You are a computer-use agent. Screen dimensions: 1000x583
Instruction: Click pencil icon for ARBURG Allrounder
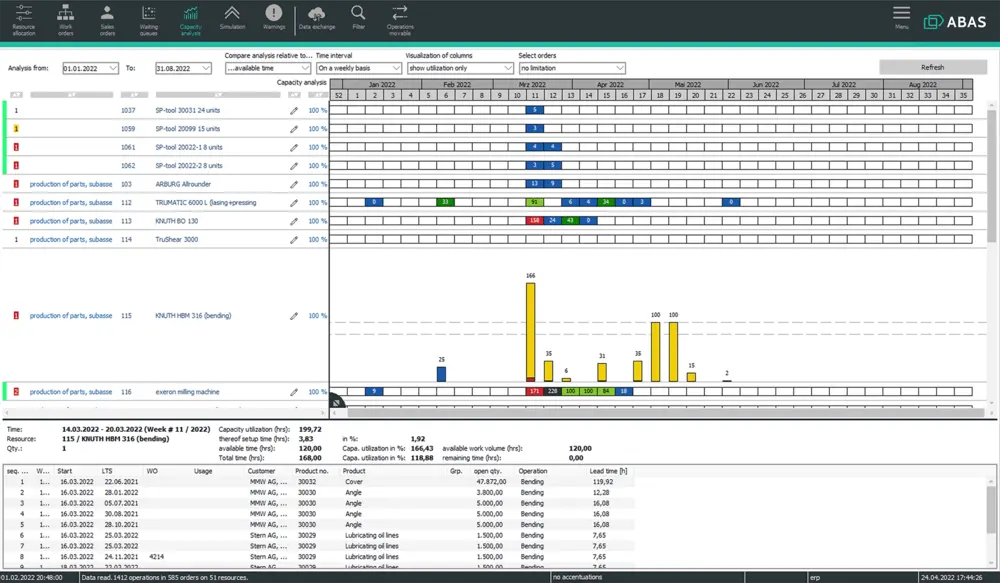pos(294,184)
